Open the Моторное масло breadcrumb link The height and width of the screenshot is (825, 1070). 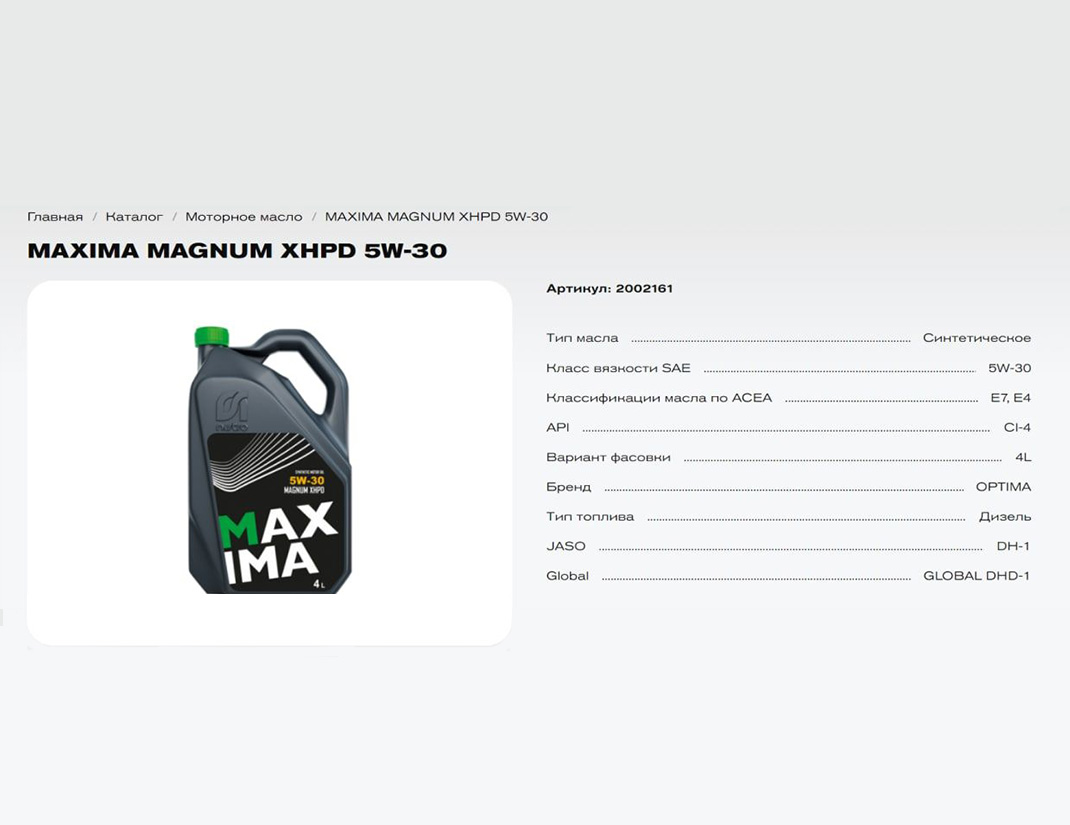(x=244, y=217)
